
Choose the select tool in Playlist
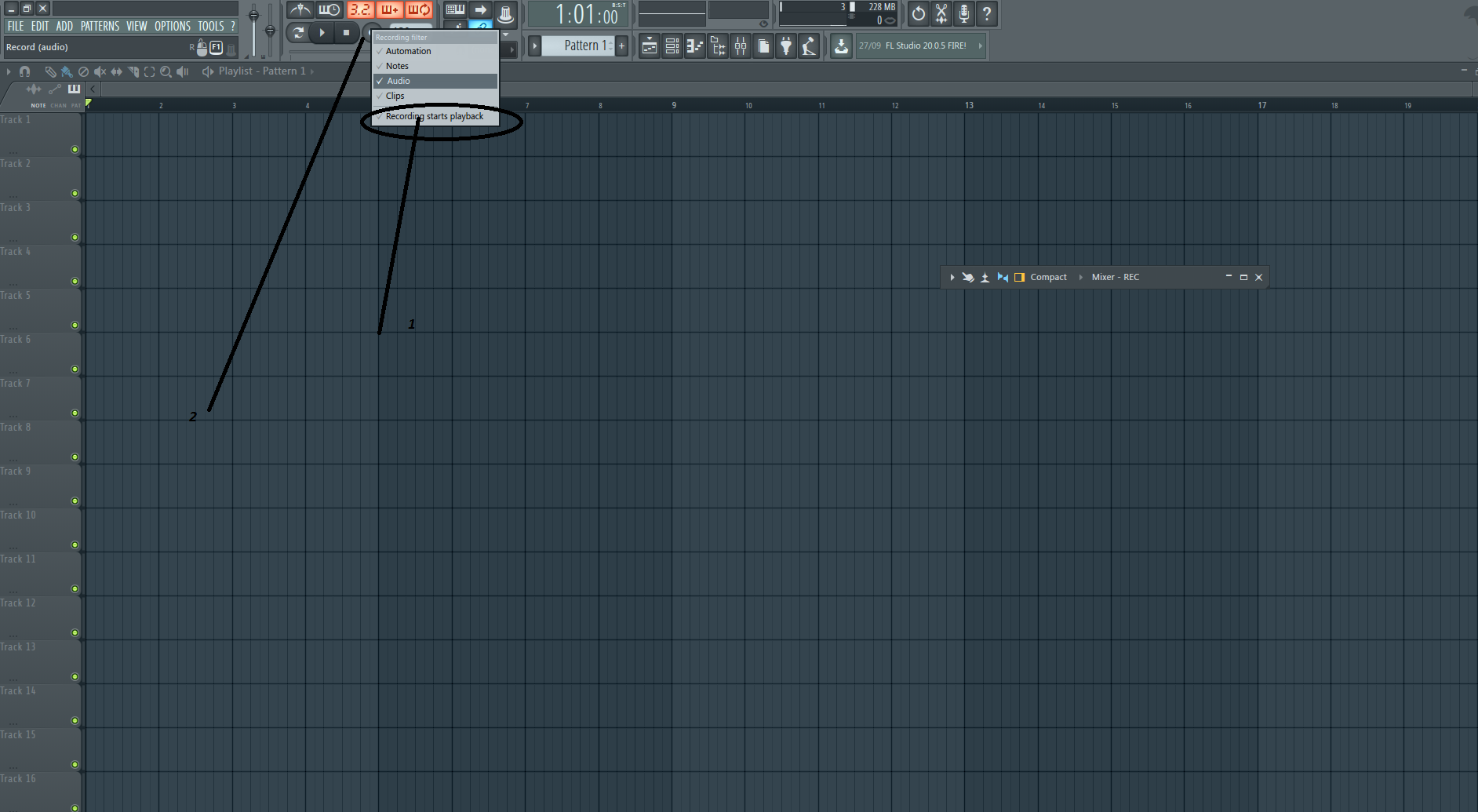(x=149, y=71)
